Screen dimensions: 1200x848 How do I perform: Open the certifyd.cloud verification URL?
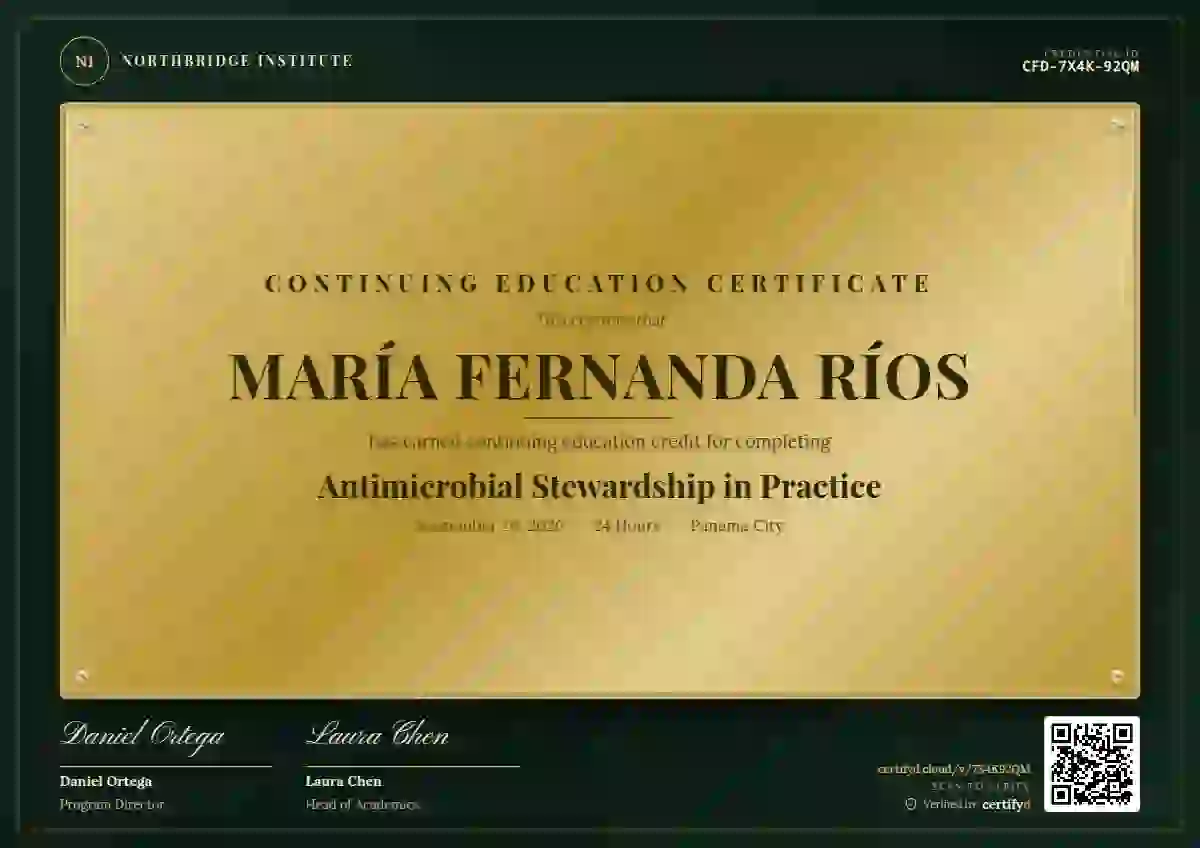(x=954, y=769)
